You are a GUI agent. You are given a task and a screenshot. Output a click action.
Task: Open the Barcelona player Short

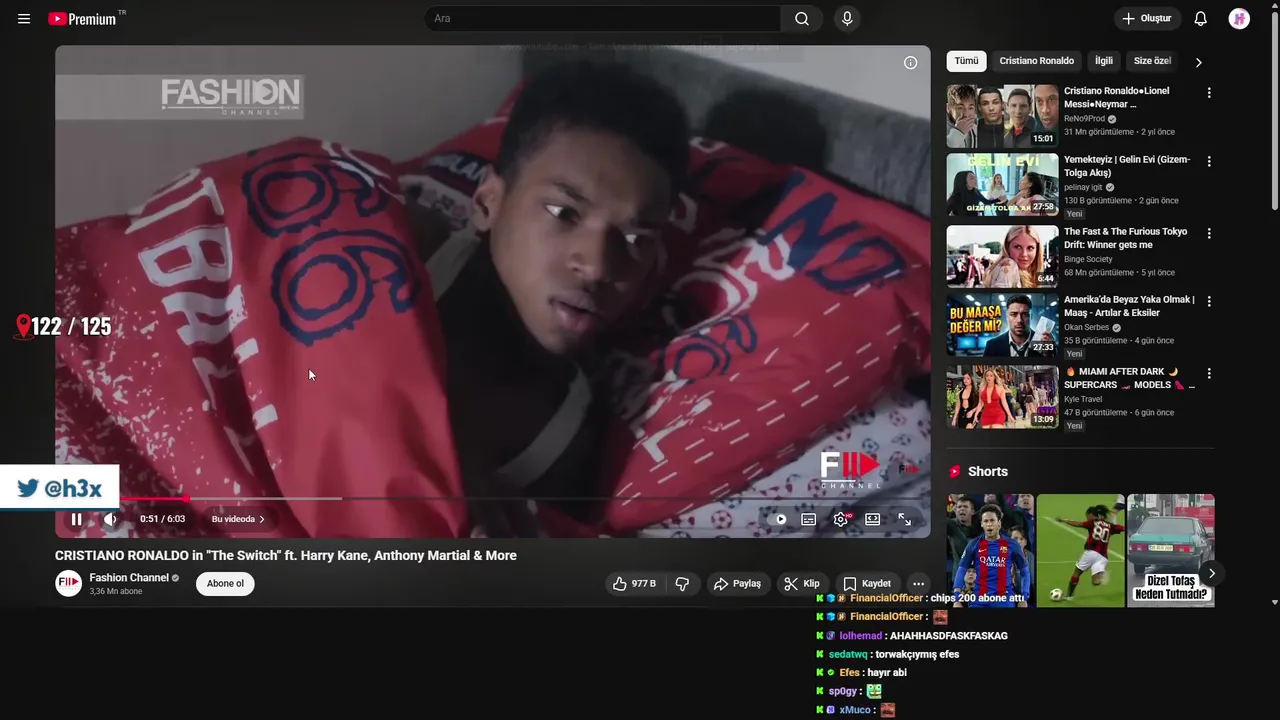click(x=990, y=550)
